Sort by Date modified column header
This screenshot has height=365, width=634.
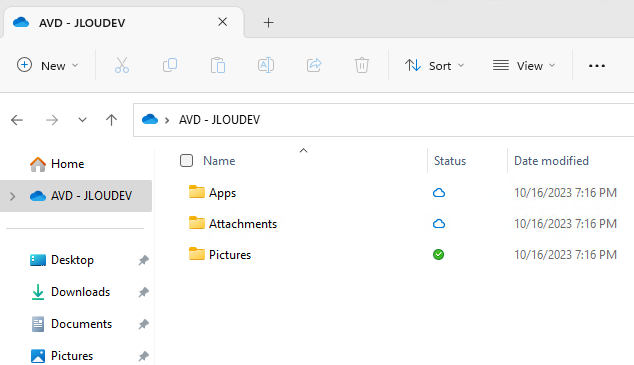tap(551, 161)
